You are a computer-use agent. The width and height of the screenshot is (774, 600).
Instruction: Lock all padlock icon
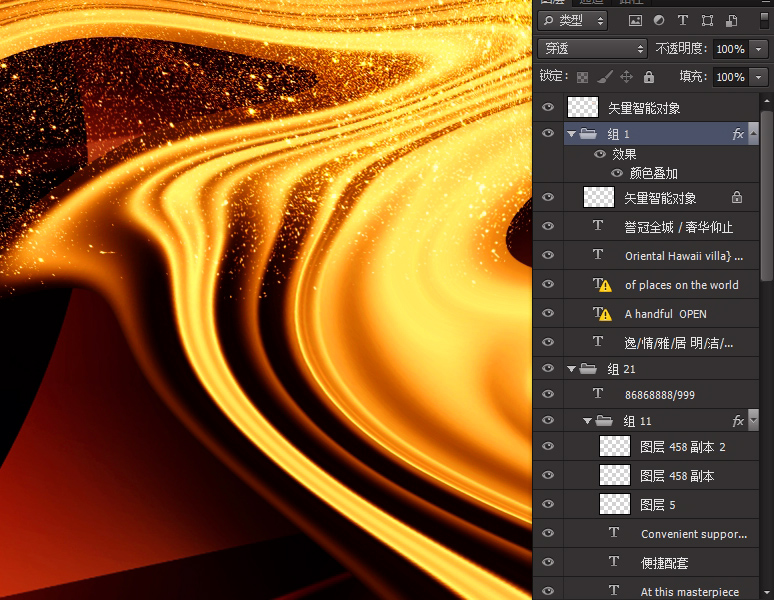(x=649, y=77)
